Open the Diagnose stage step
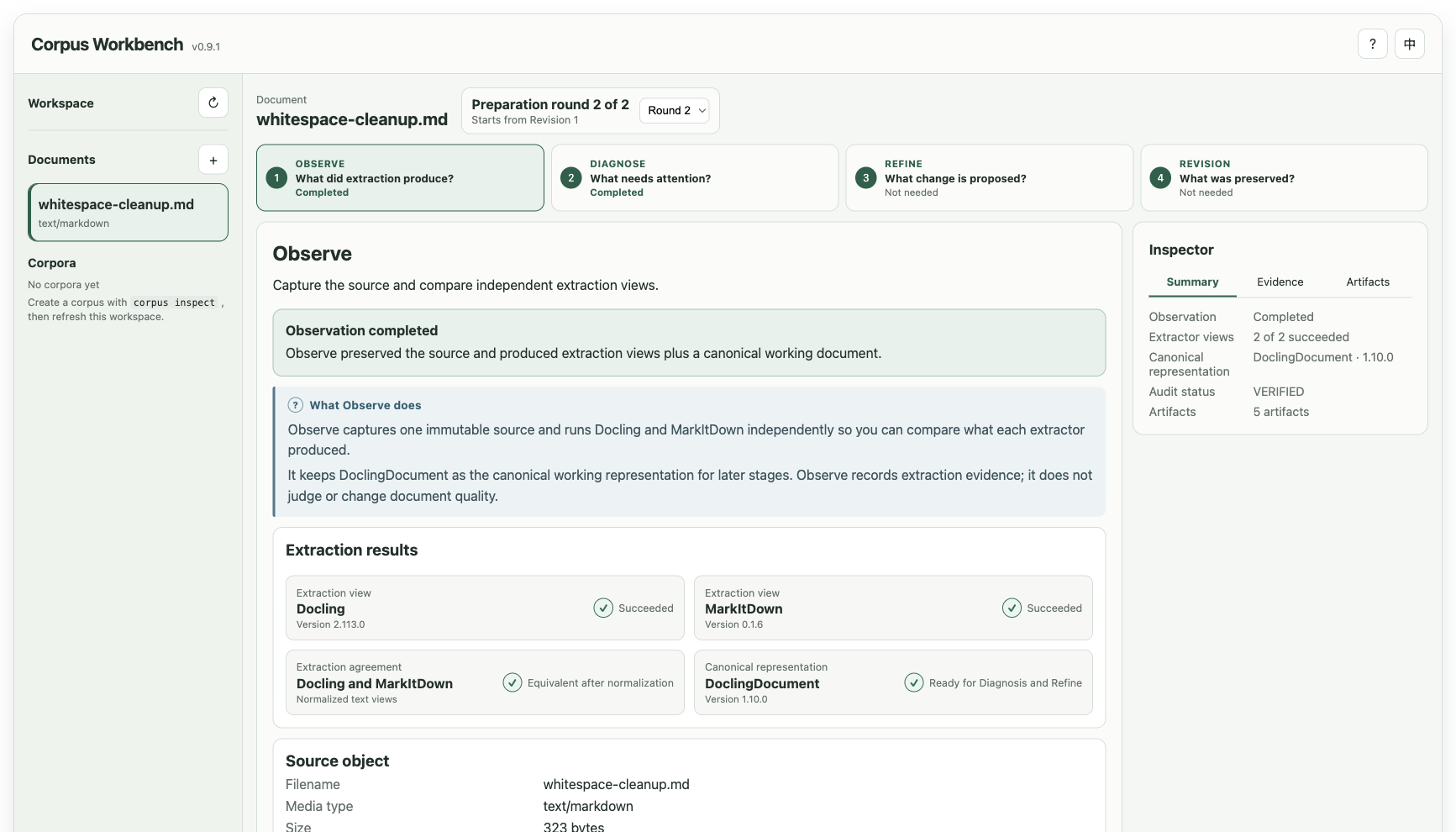 695,177
